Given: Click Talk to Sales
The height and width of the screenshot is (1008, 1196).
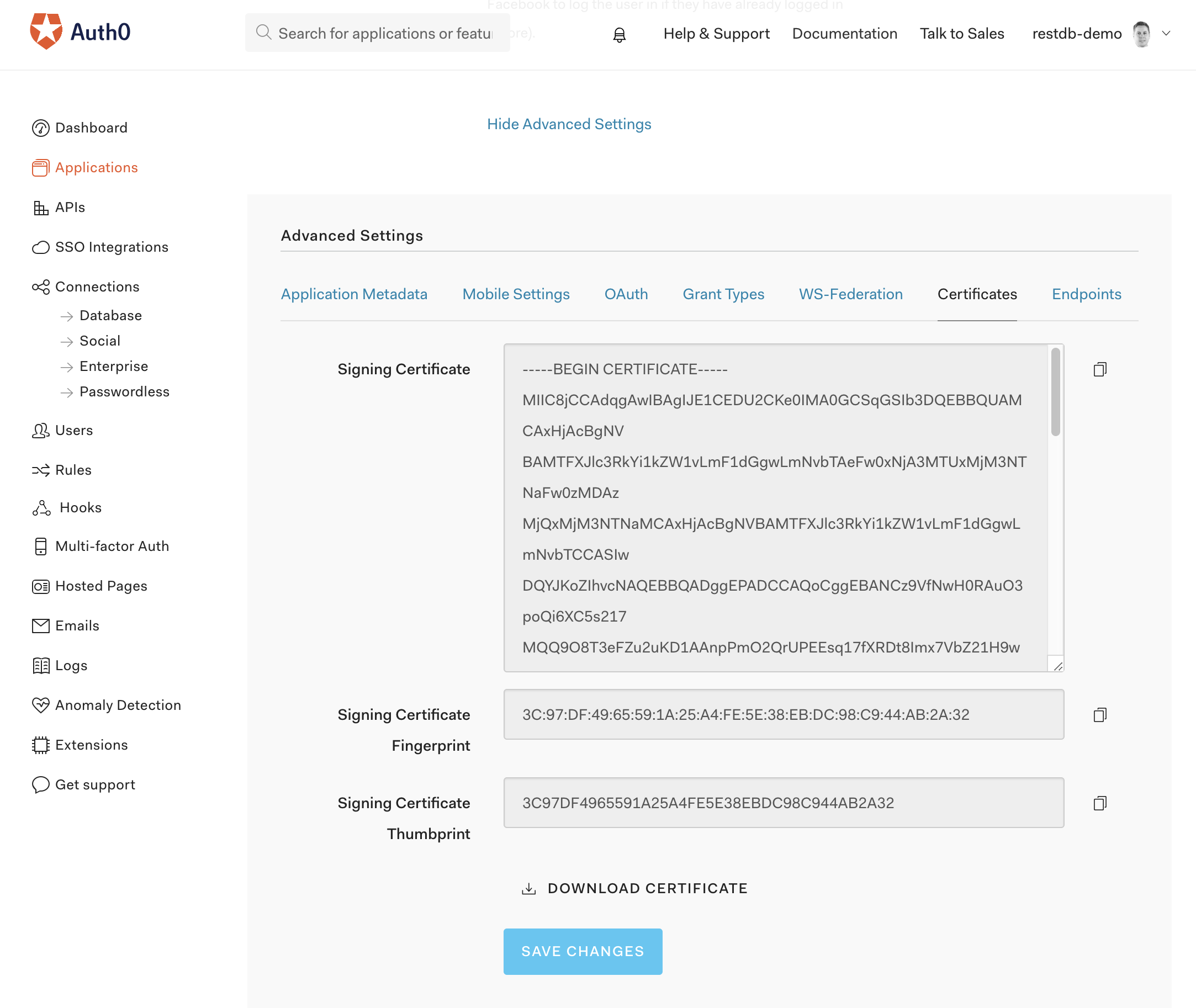Looking at the screenshot, I should pyautogui.click(x=962, y=34).
